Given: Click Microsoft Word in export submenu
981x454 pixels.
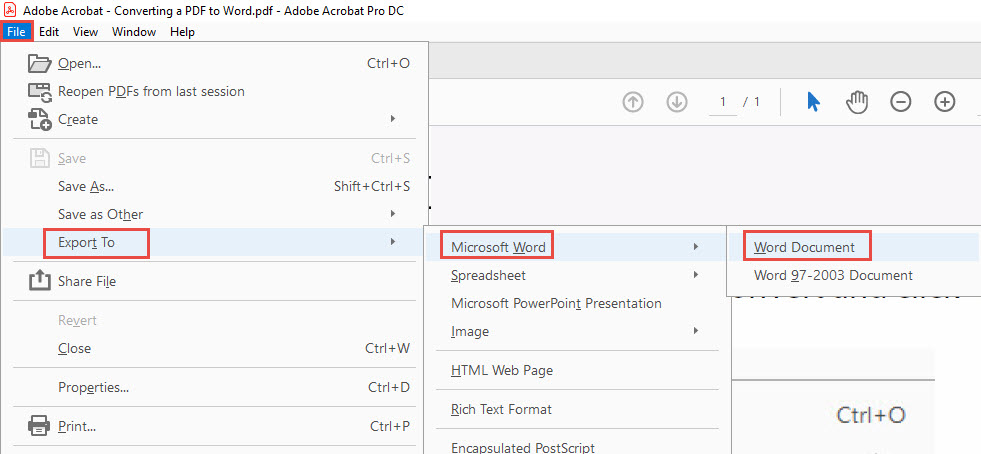Looking at the screenshot, I should click(498, 248).
